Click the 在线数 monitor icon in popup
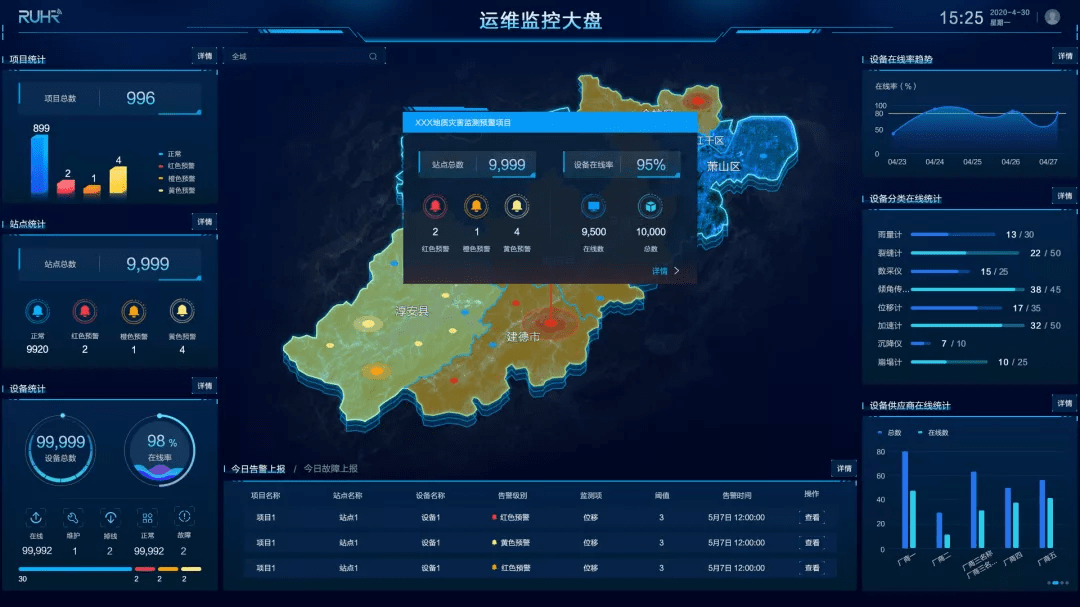1080x607 pixels. click(593, 206)
